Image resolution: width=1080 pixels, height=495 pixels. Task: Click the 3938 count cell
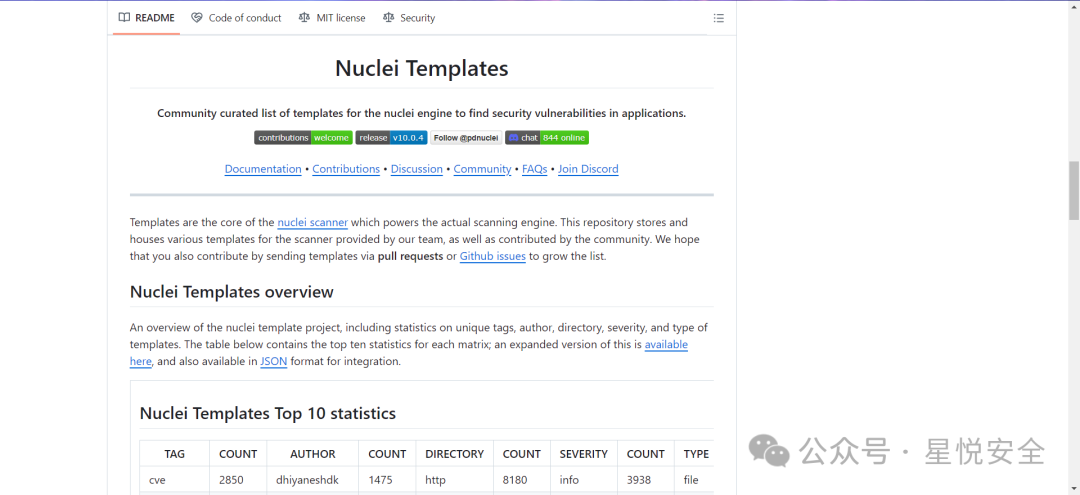point(646,479)
